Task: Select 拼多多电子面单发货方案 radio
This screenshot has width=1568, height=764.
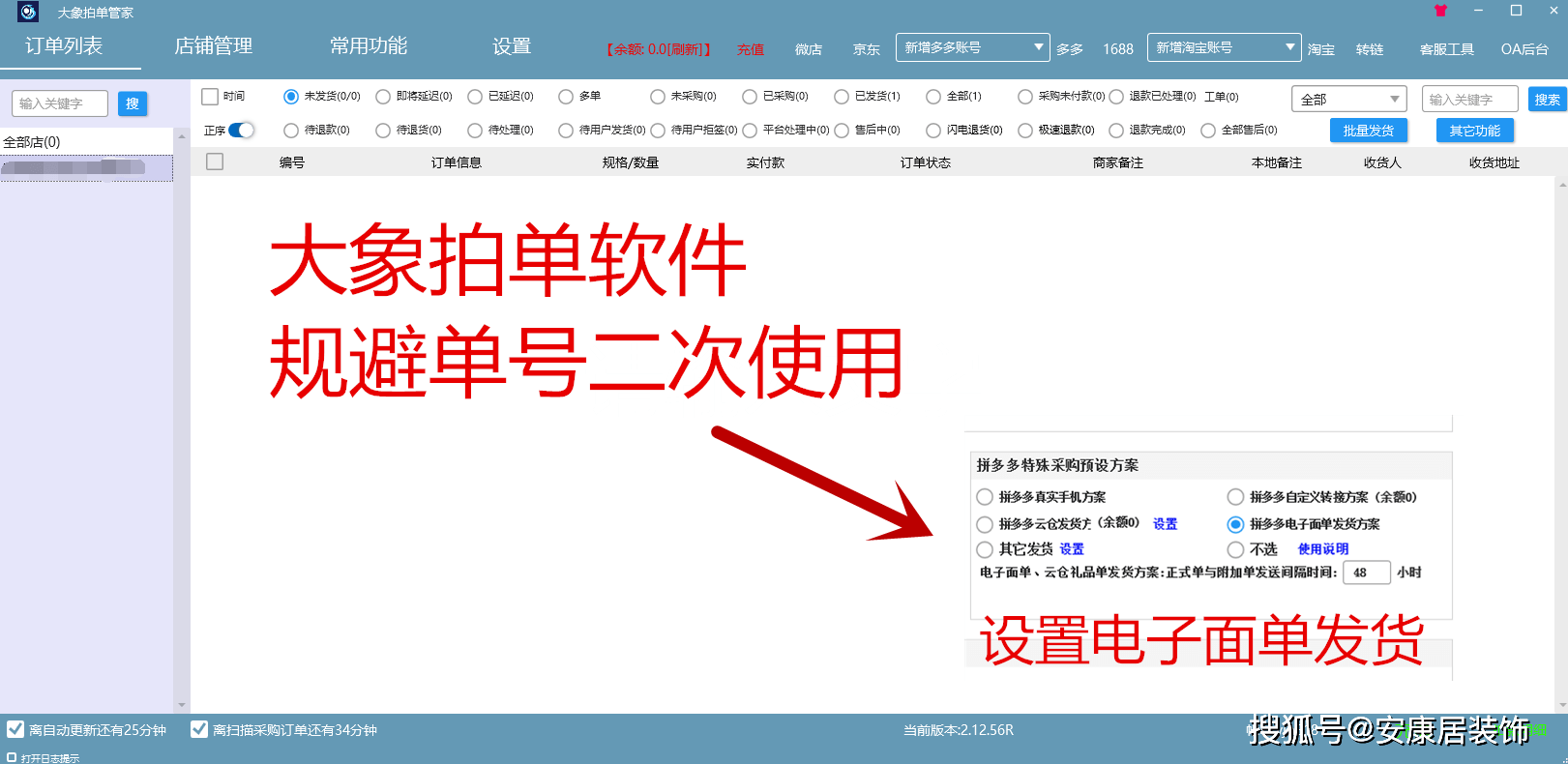Action: coord(1235,524)
